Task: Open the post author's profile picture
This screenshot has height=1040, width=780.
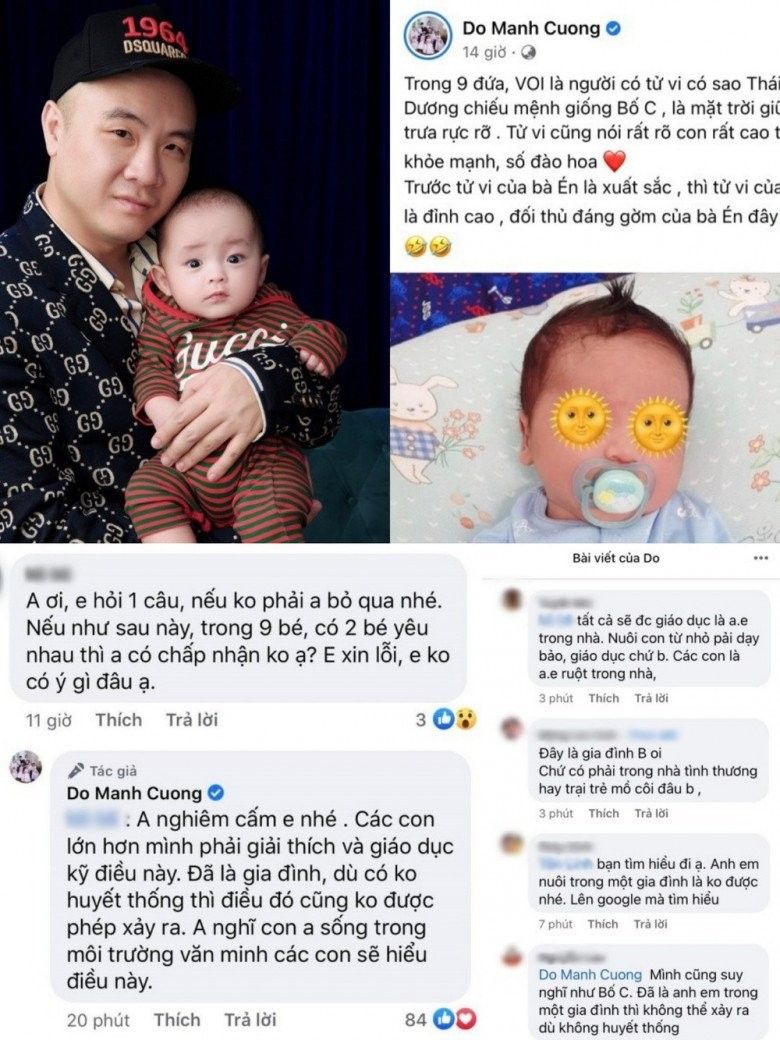Action: pos(428,36)
